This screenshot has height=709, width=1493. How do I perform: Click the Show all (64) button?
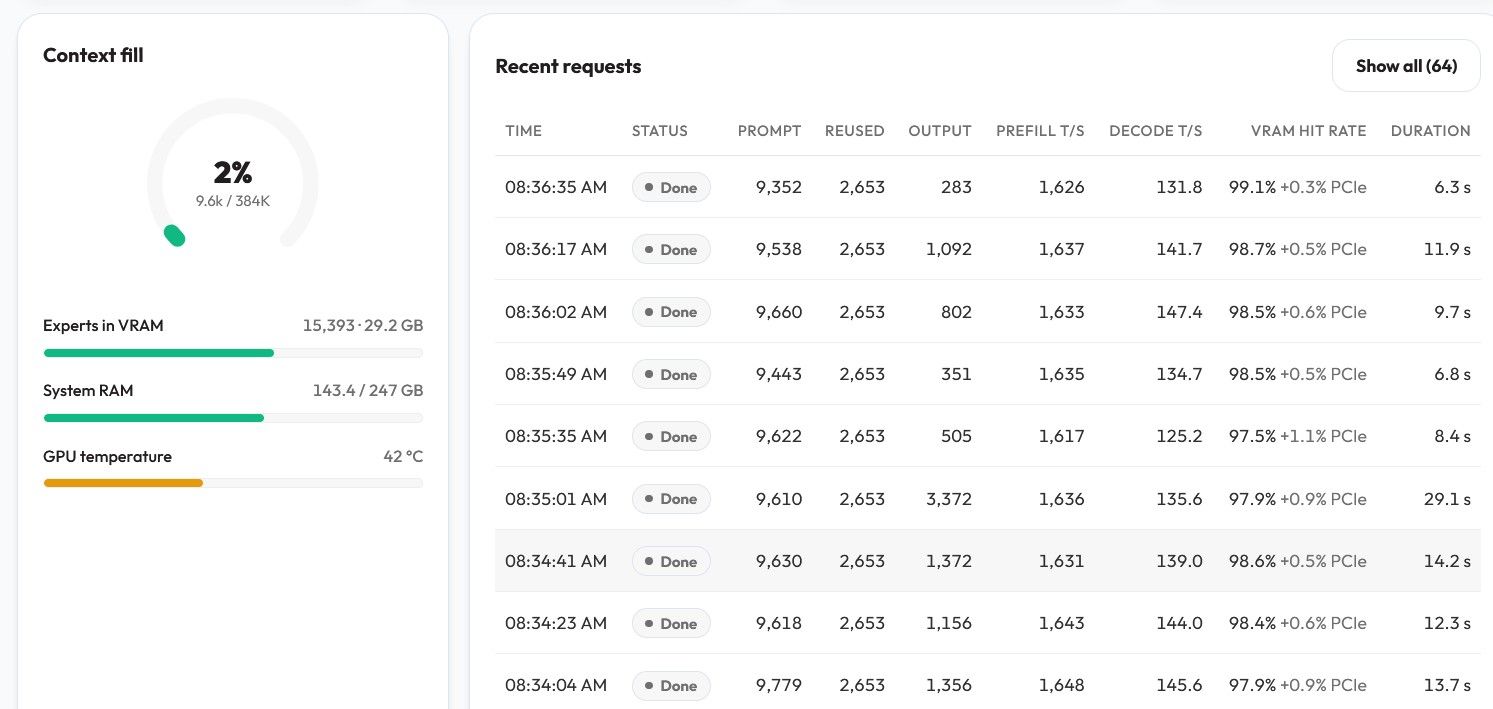click(1406, 66)
